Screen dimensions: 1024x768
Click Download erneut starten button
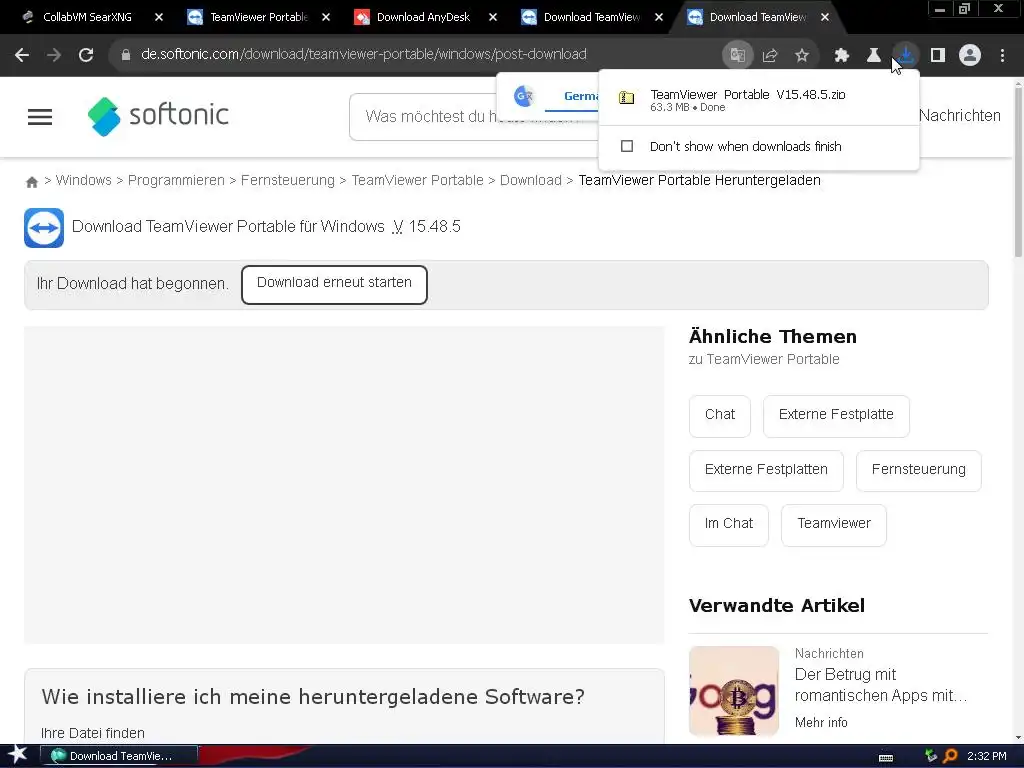(334, 284)
